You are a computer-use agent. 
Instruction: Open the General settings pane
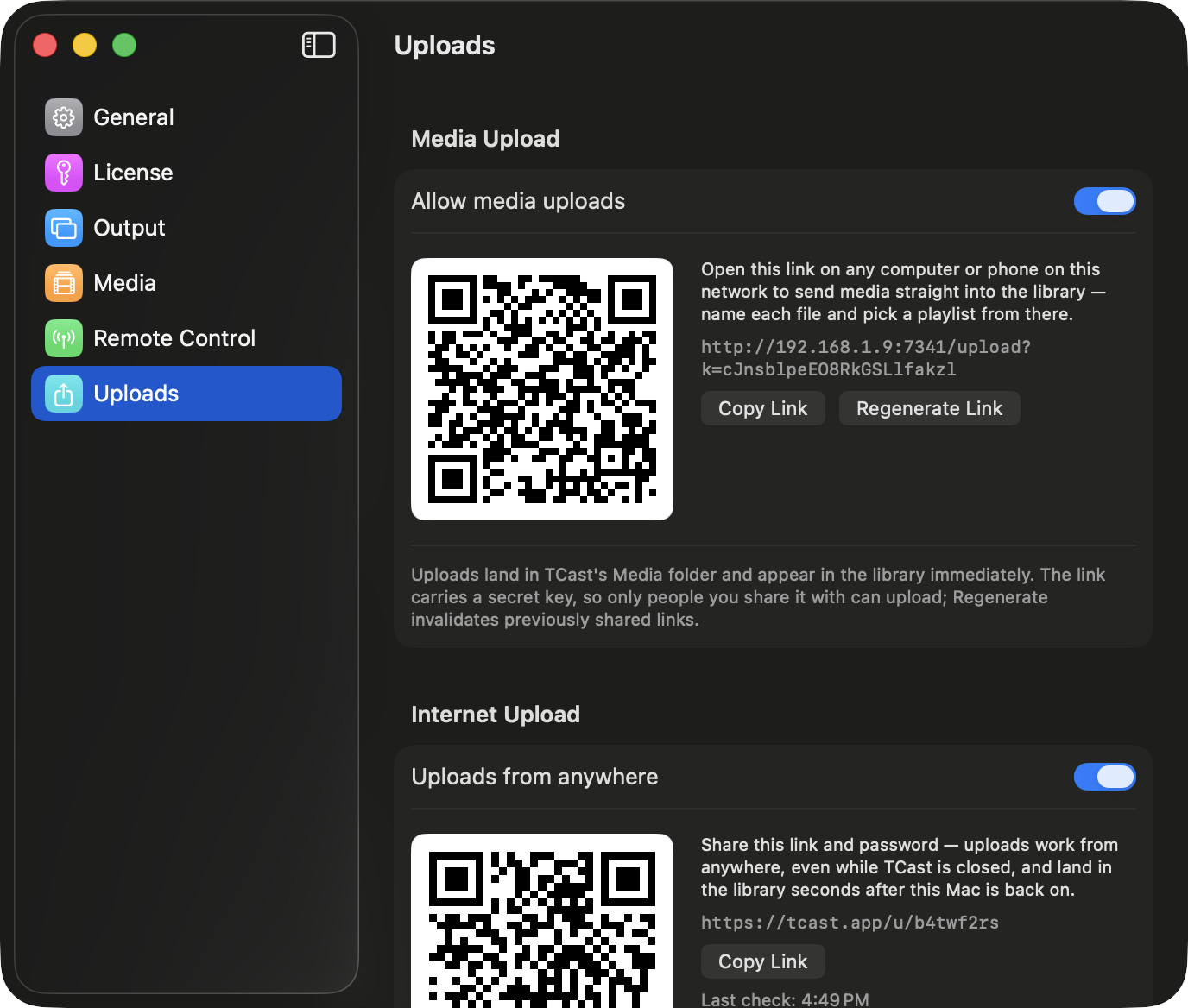tap(186, 117)
